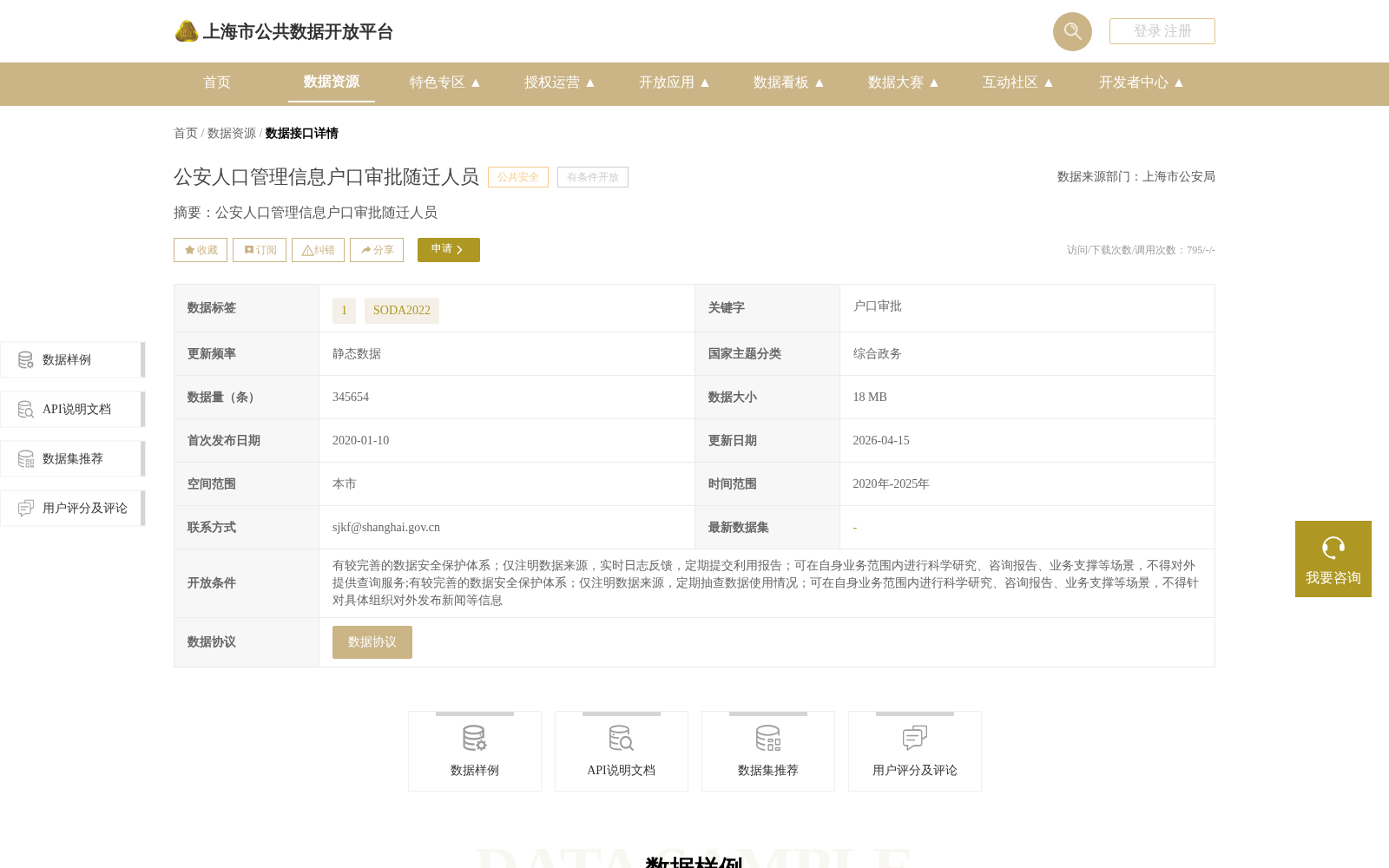Viewport: 1389px width, 868px height.
Task: Click the 用户评分及评论 card icon below table
Action: coord(915,739)
